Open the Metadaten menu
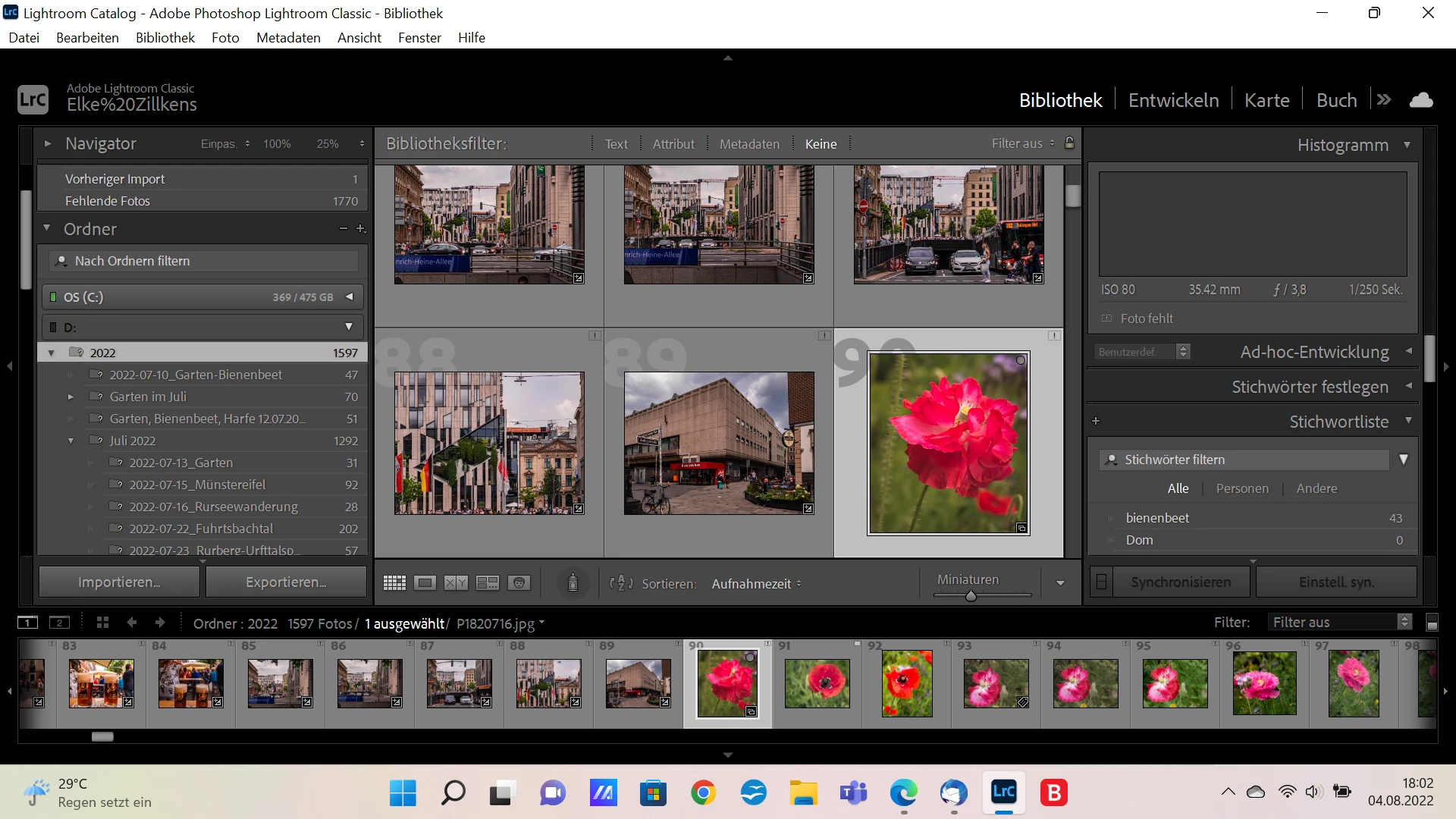This screenshot has width=1456, height=819. [x=287, y=38]
